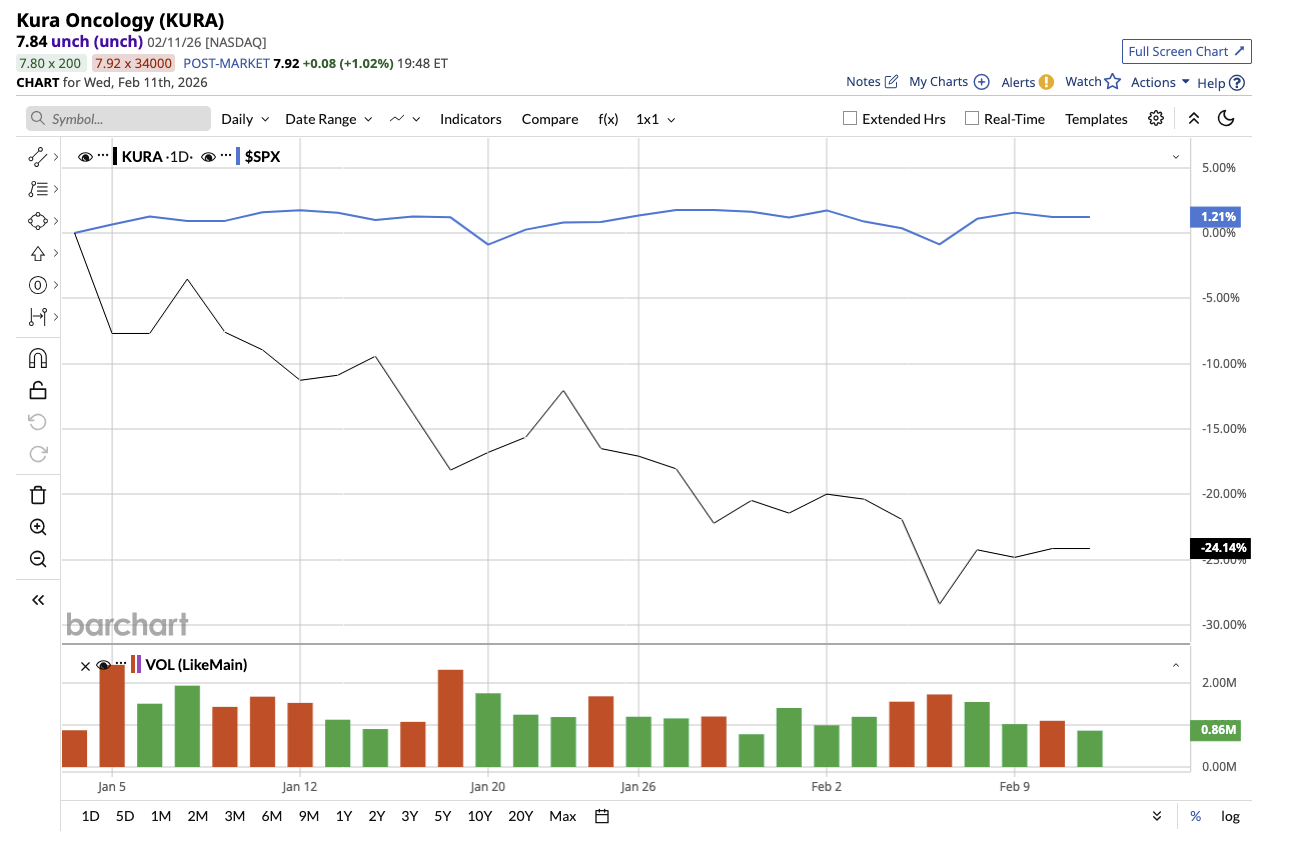The width and height of the screenshot is (1304, 862).
Task: Select the circled-number label tool
Action: pos(38,285)
